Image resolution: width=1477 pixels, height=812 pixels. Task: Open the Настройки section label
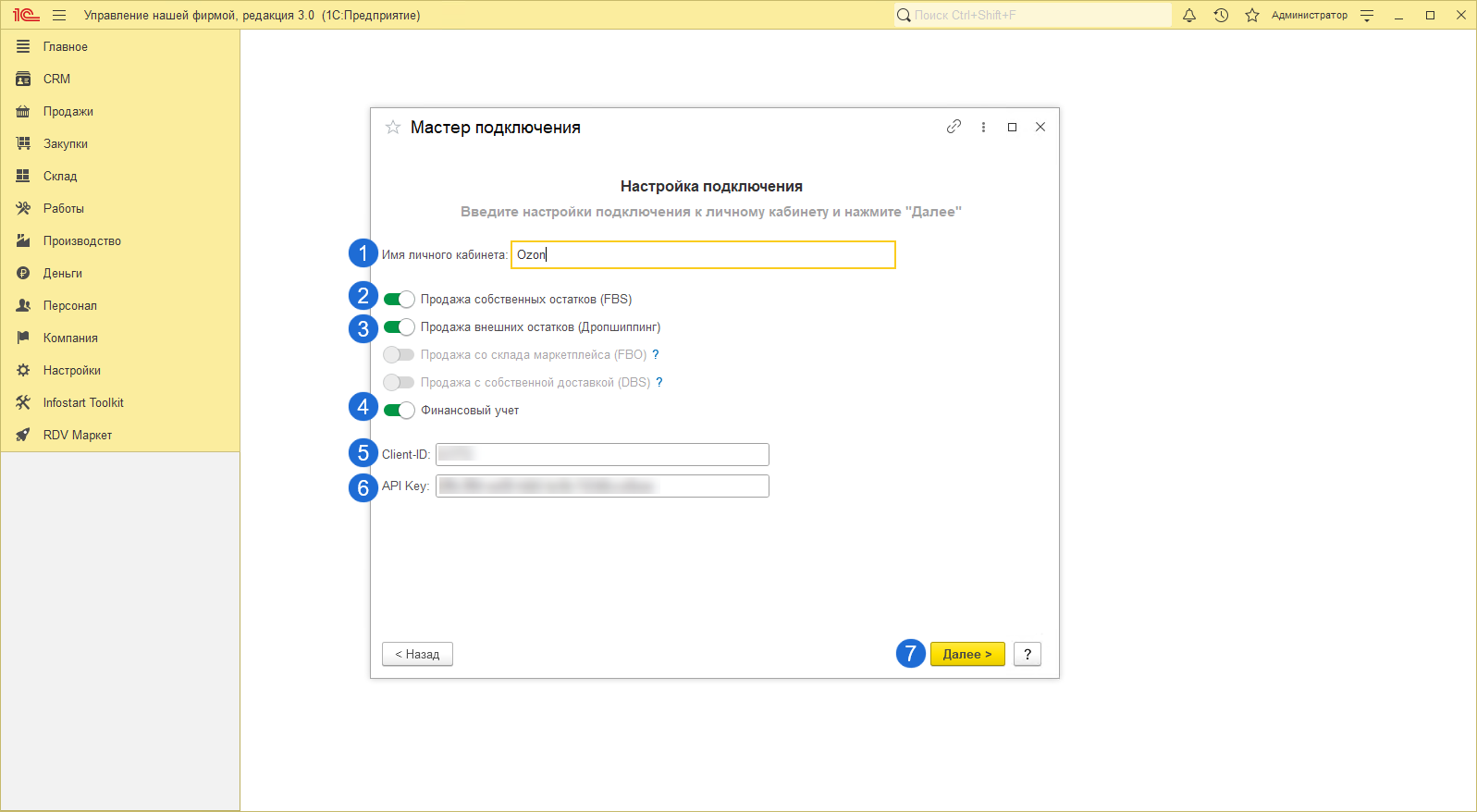point(72,370)
